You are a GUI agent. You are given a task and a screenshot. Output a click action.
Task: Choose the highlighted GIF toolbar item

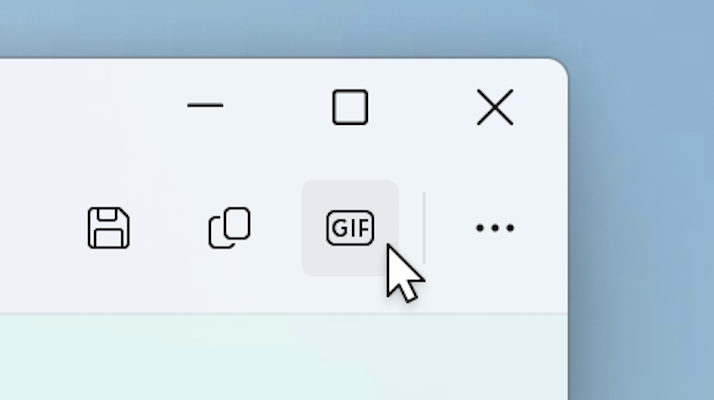point(350,228)
